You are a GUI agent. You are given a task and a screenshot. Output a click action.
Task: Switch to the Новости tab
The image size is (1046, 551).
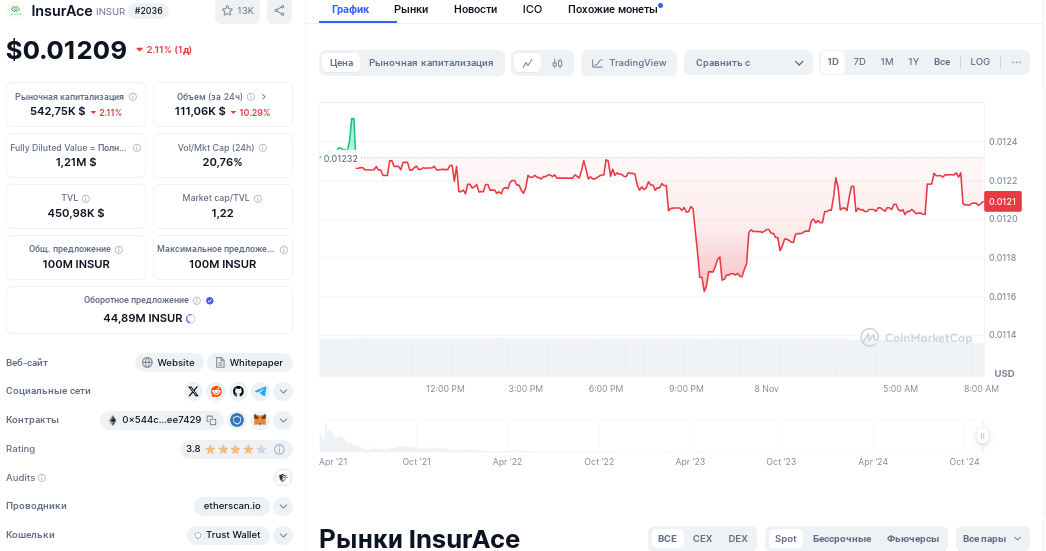475,9
